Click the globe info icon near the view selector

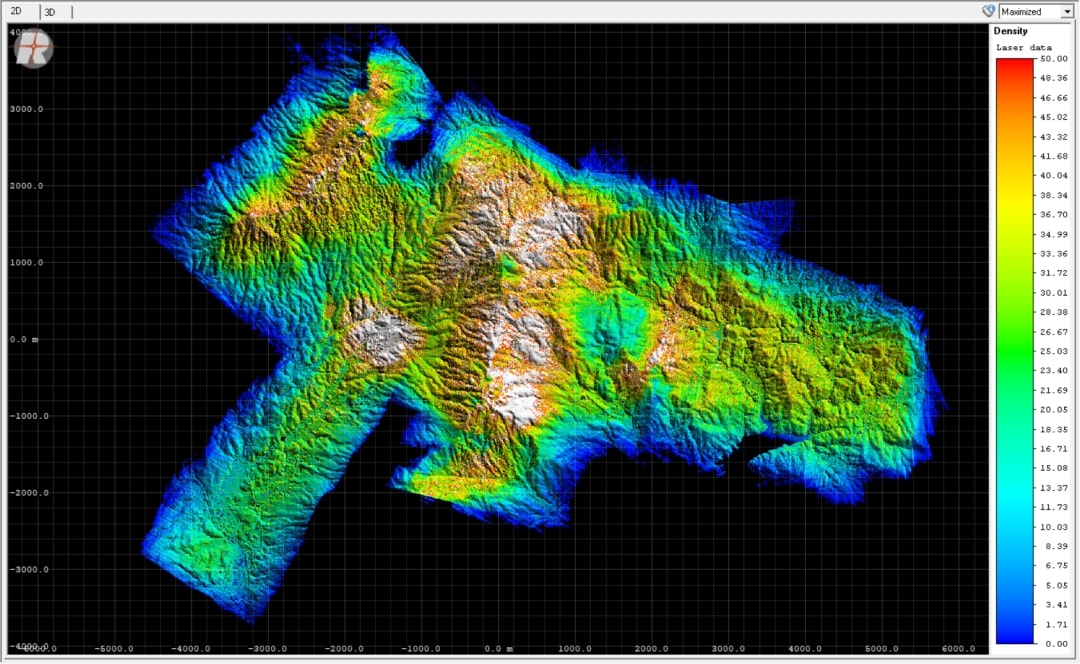(988, 11)
